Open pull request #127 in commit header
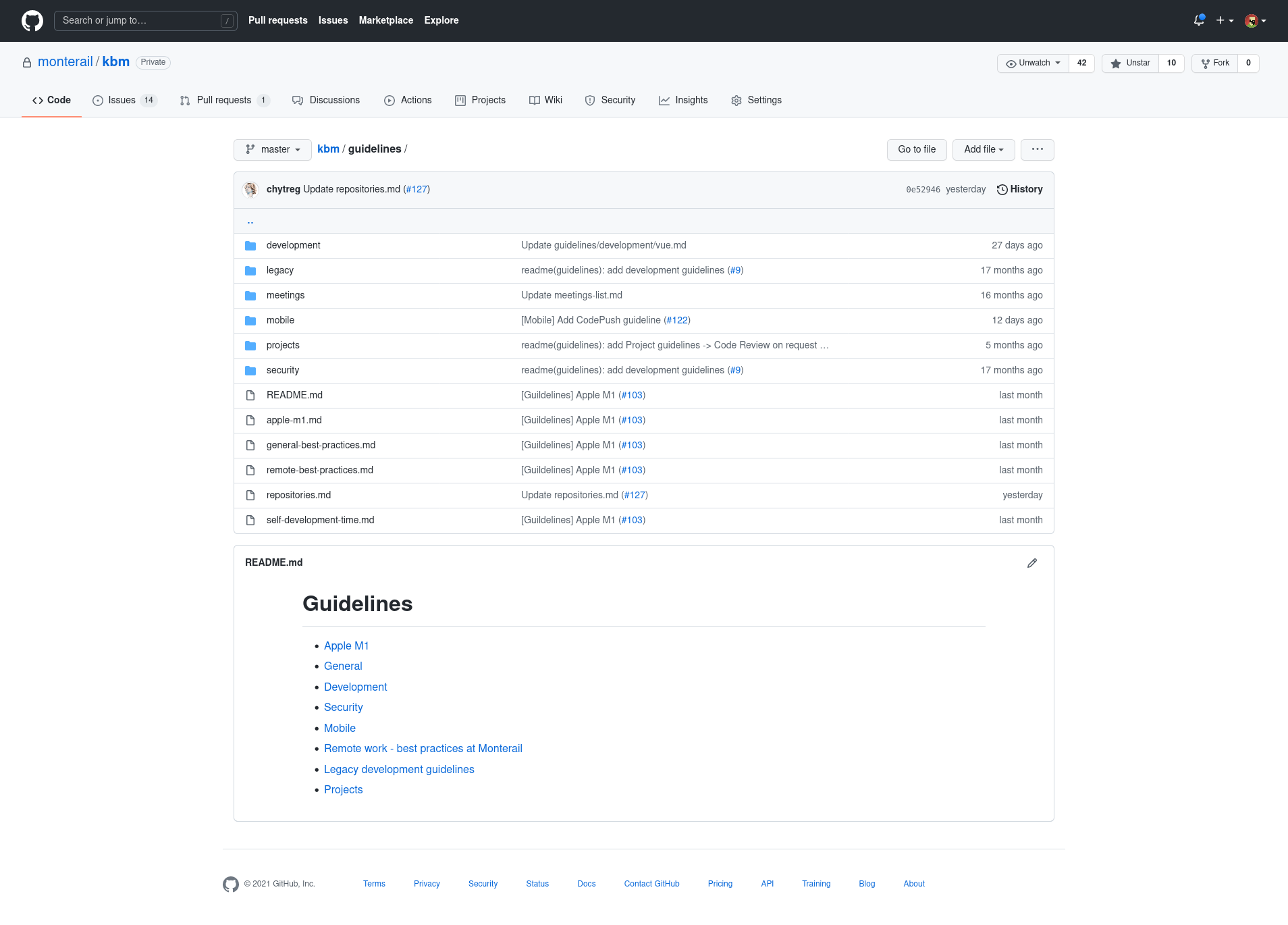Image resolution: width=1288 pixels, height=925 pixels. (x=417, y=189)
